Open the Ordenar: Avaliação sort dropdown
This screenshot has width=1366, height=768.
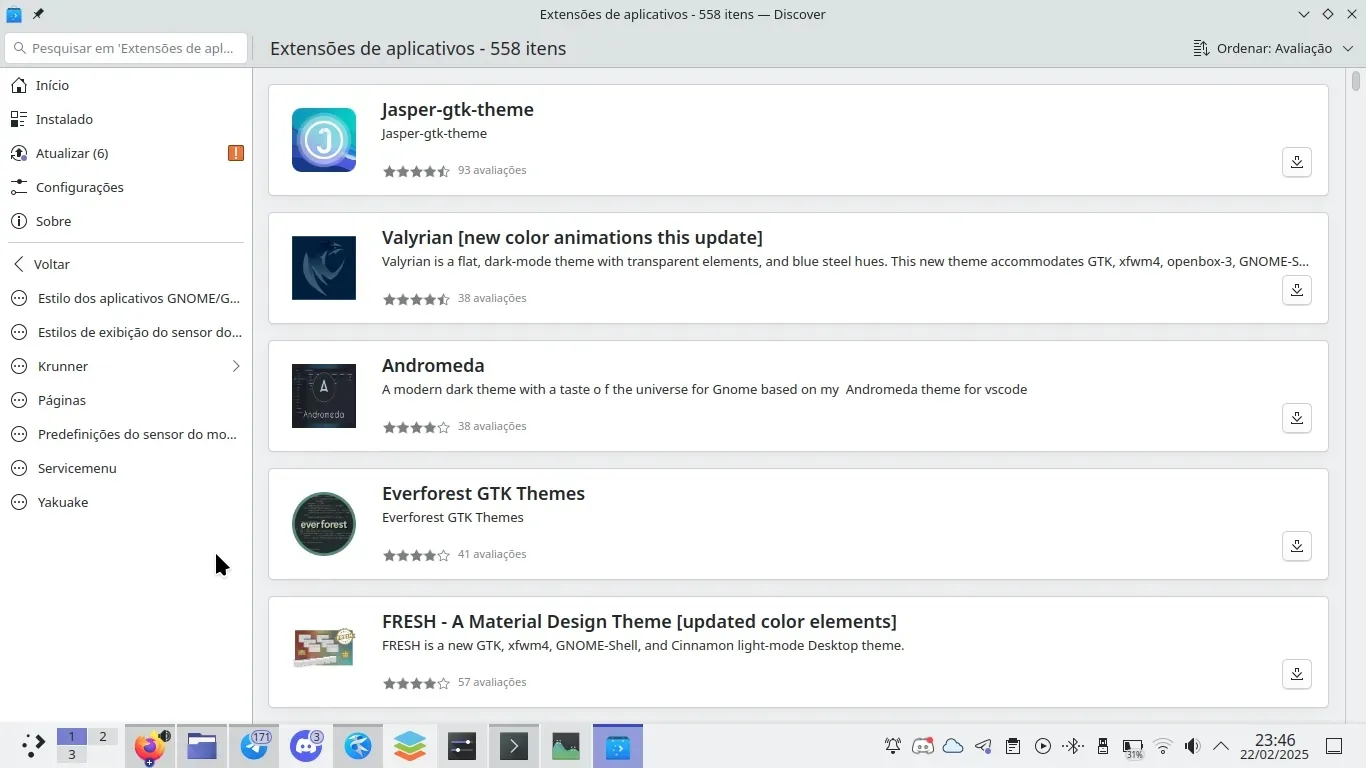point(1273,48)
